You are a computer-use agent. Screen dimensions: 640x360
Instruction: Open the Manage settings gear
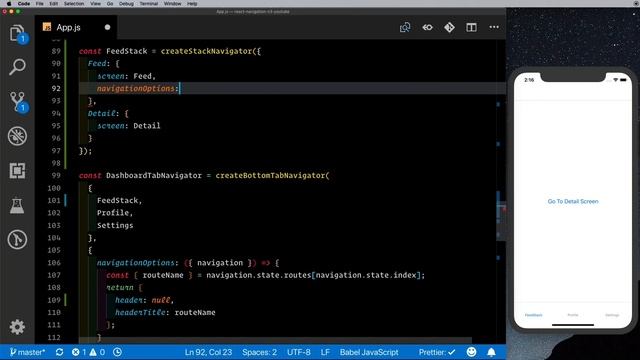[17, 327]
